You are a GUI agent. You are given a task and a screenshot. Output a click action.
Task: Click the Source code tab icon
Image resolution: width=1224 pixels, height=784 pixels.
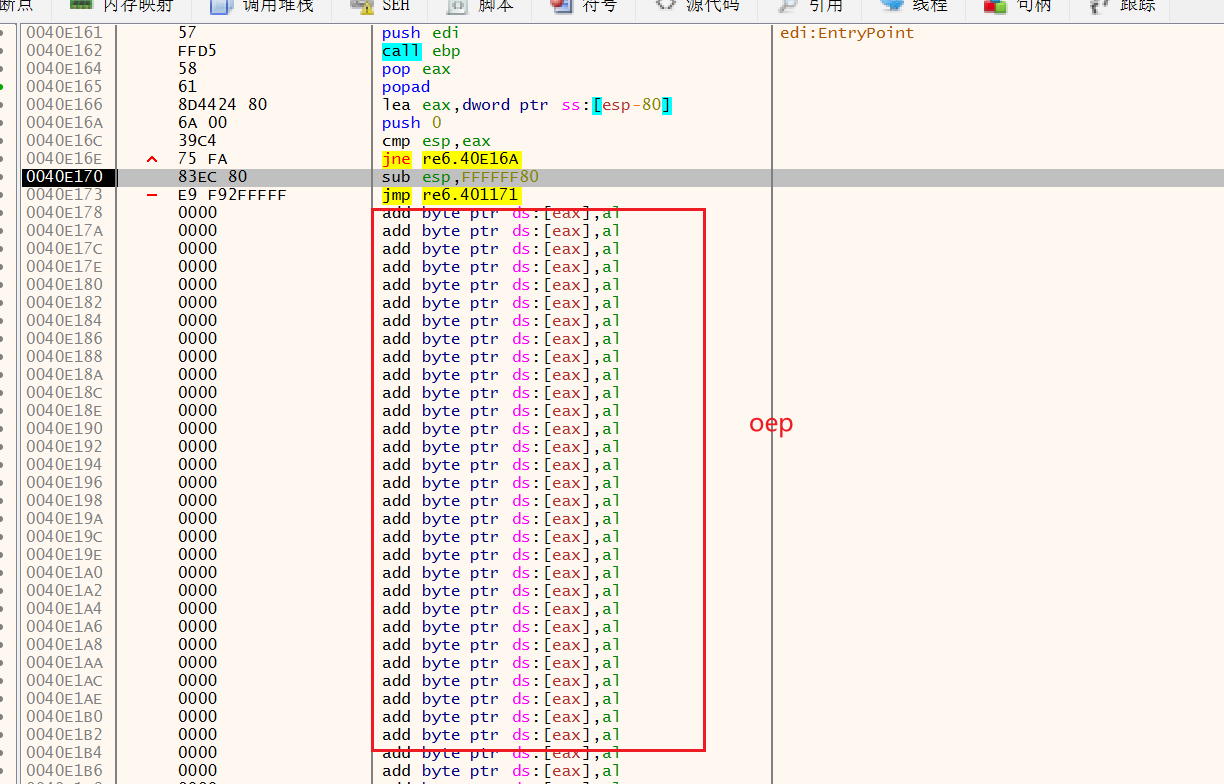click(x=665, y=6)
